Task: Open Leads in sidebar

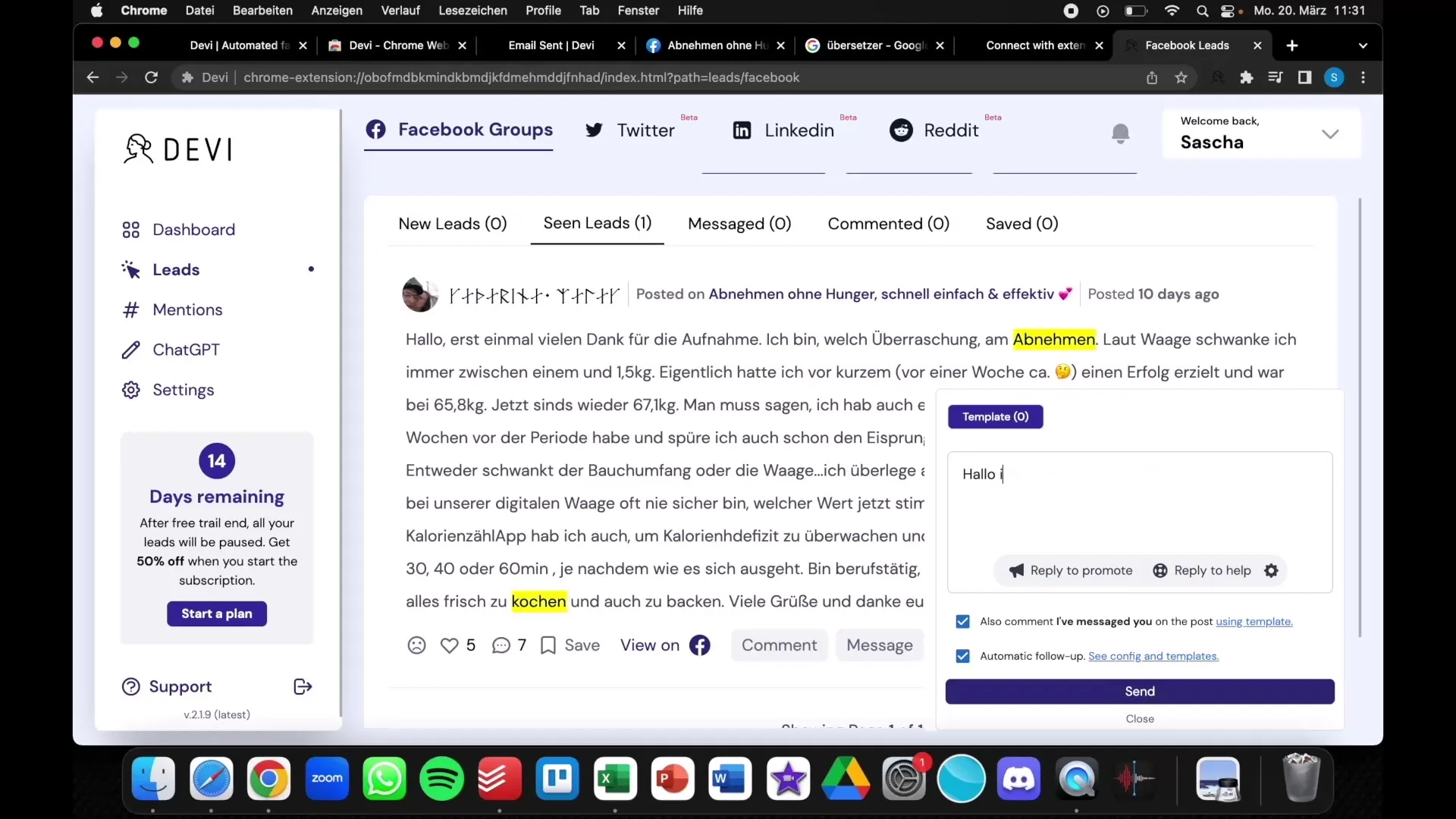Action: (161, 270)
